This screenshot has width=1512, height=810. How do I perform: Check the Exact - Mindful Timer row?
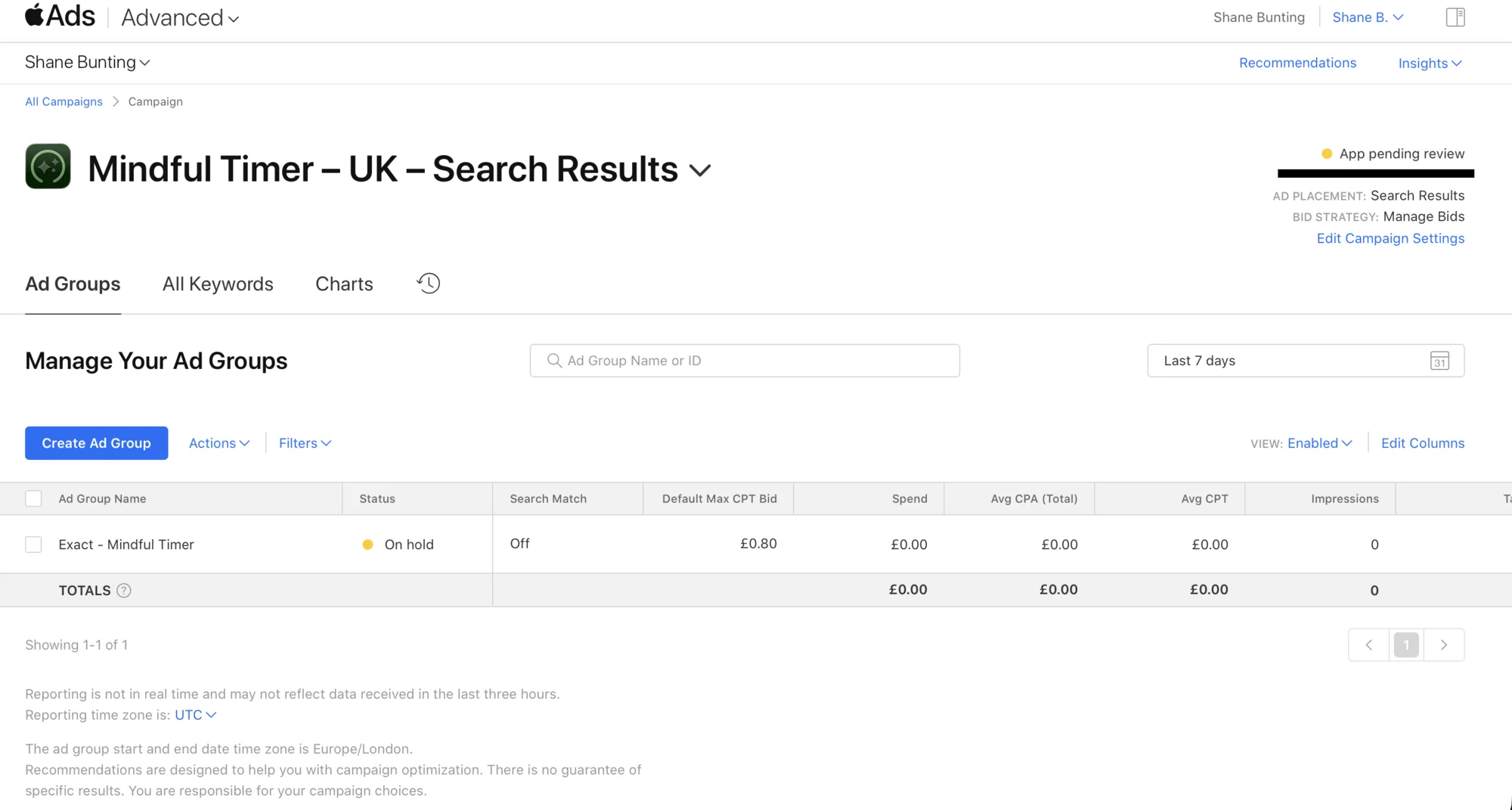click(33, 545)
